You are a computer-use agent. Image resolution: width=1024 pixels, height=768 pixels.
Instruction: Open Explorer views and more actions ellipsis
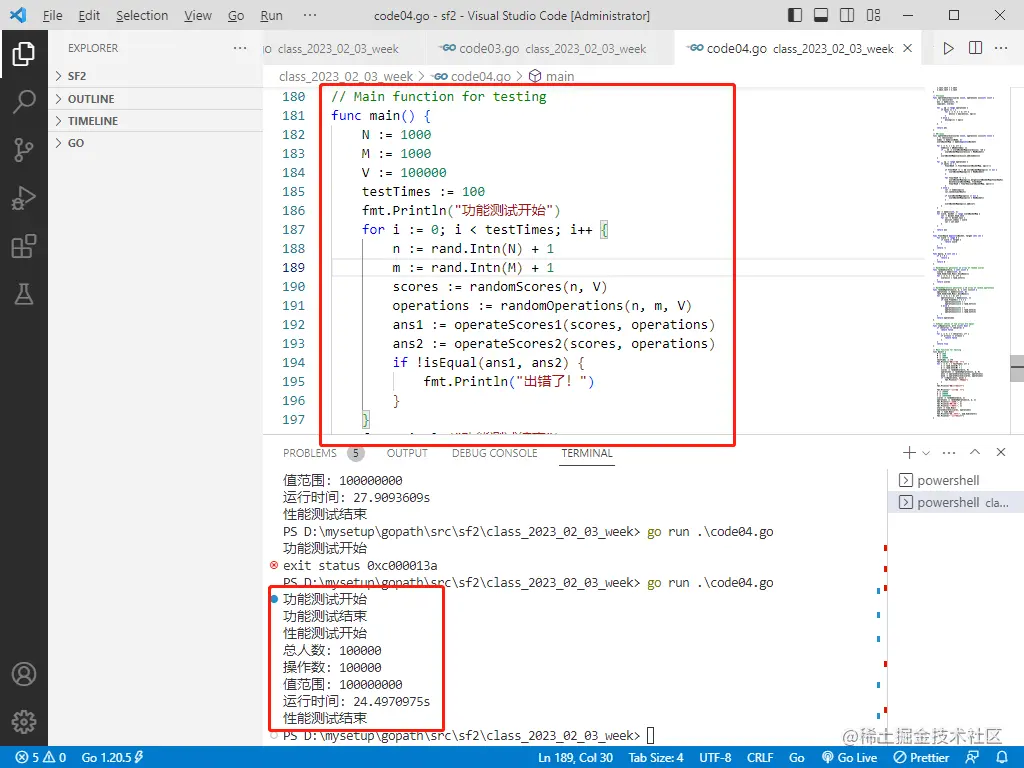point(240,48)
